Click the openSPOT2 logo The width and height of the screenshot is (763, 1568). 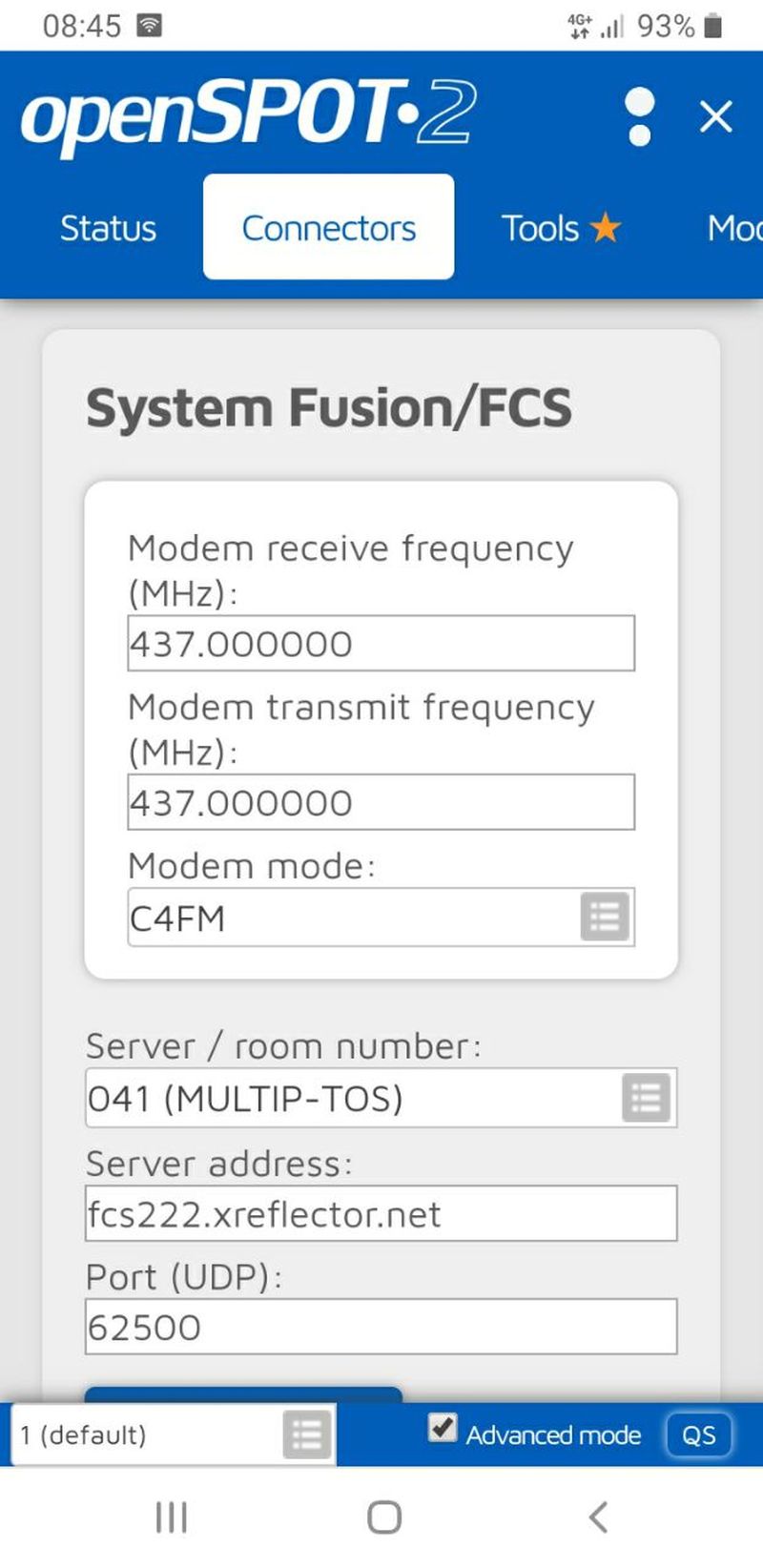[248, 114]
